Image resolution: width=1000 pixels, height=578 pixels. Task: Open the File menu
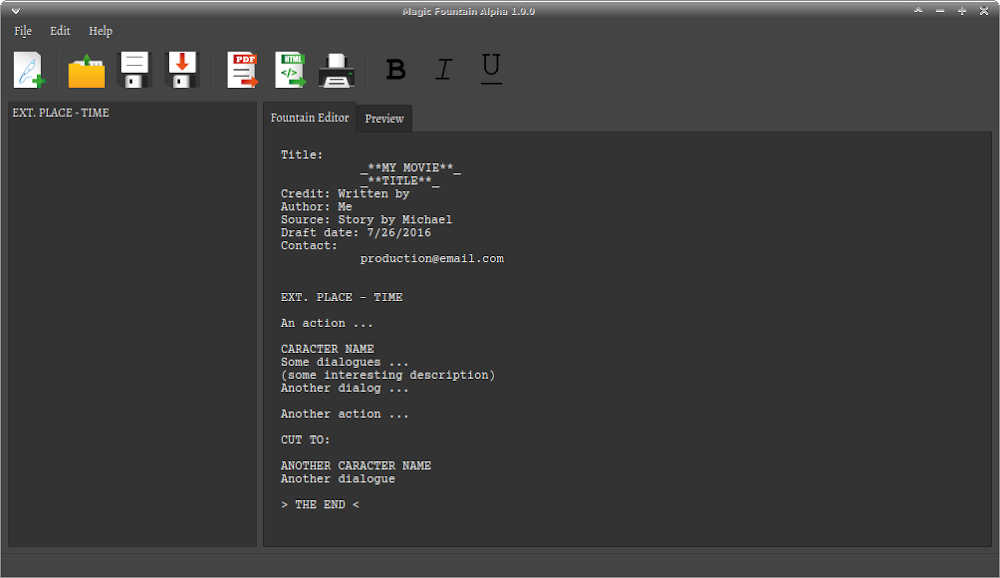point(23,31)
